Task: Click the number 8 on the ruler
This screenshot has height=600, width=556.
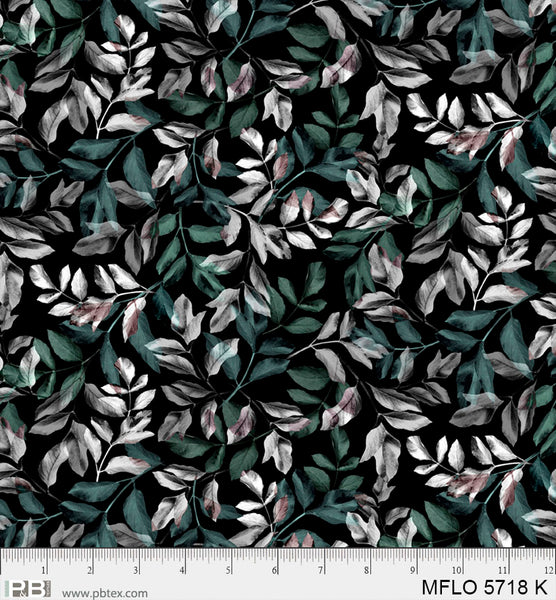Action: pos(367,571)
